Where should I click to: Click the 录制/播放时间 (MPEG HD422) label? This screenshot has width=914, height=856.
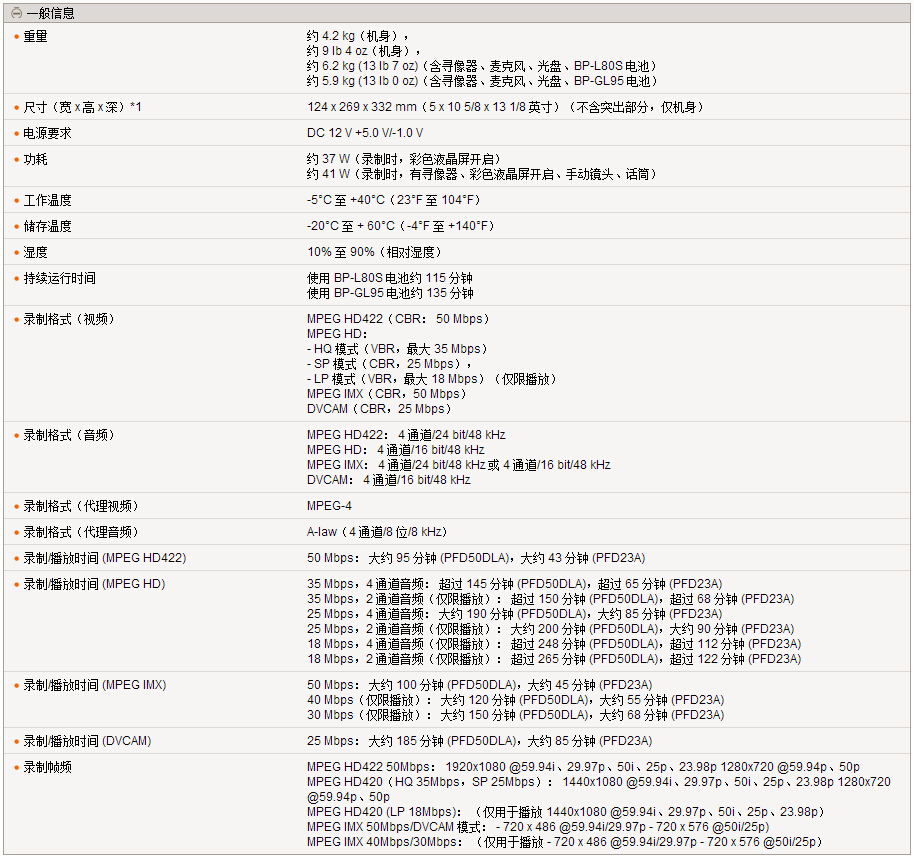(104, 558)
